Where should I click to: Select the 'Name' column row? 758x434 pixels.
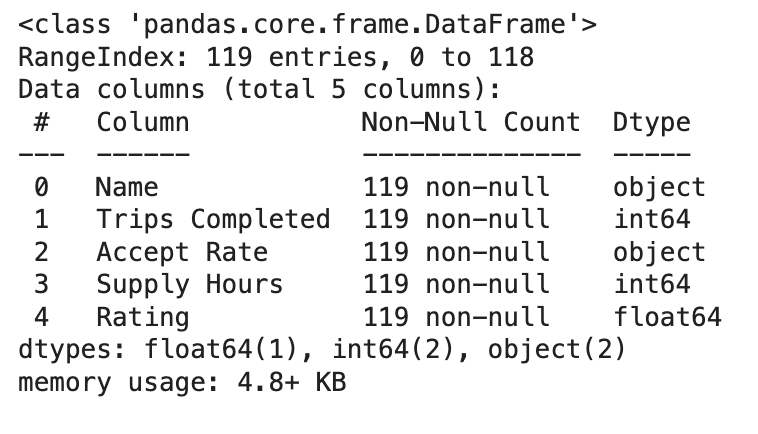tap(370, 187)
